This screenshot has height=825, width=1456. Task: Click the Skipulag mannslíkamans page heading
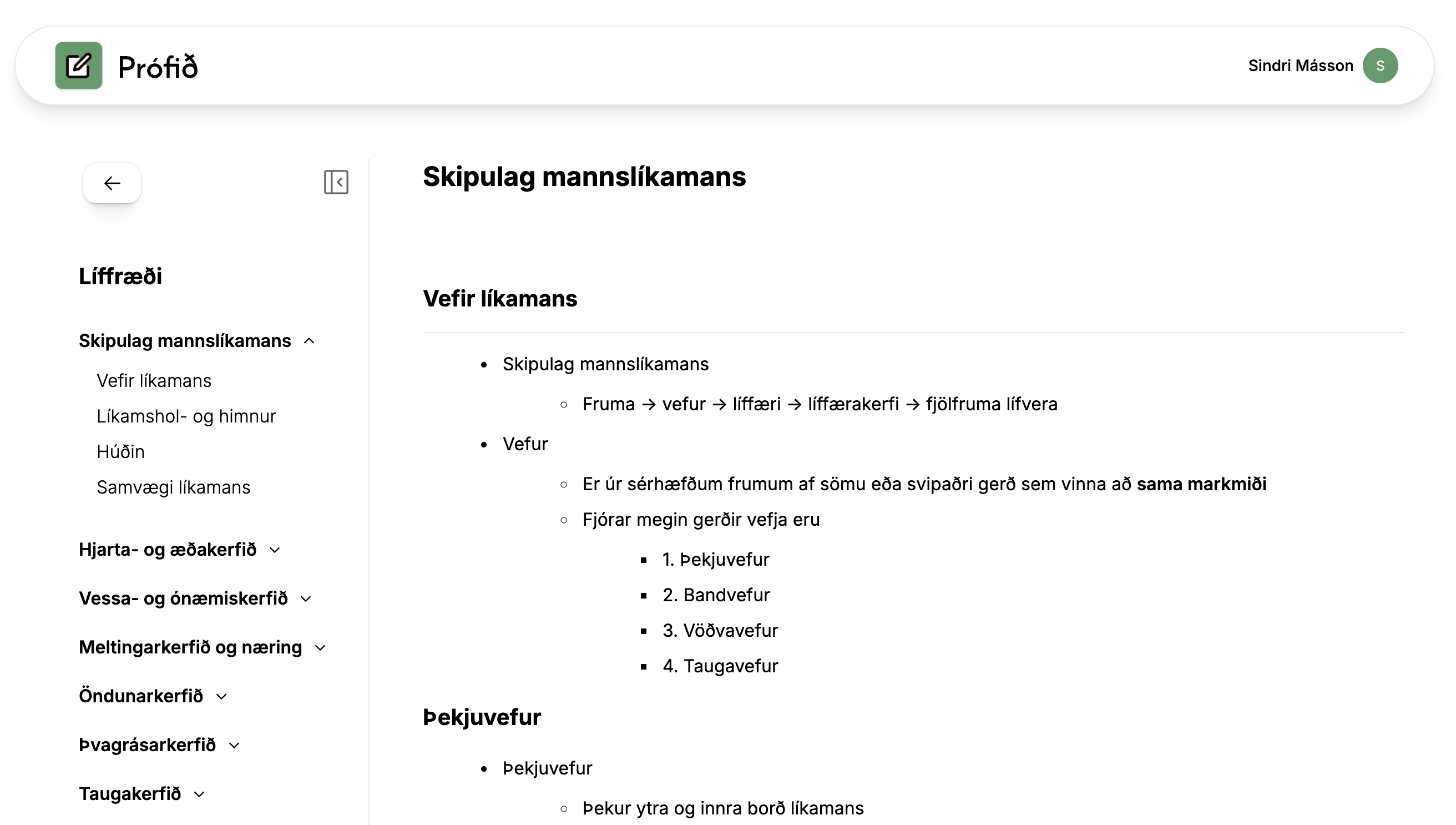tap(584, 177)
